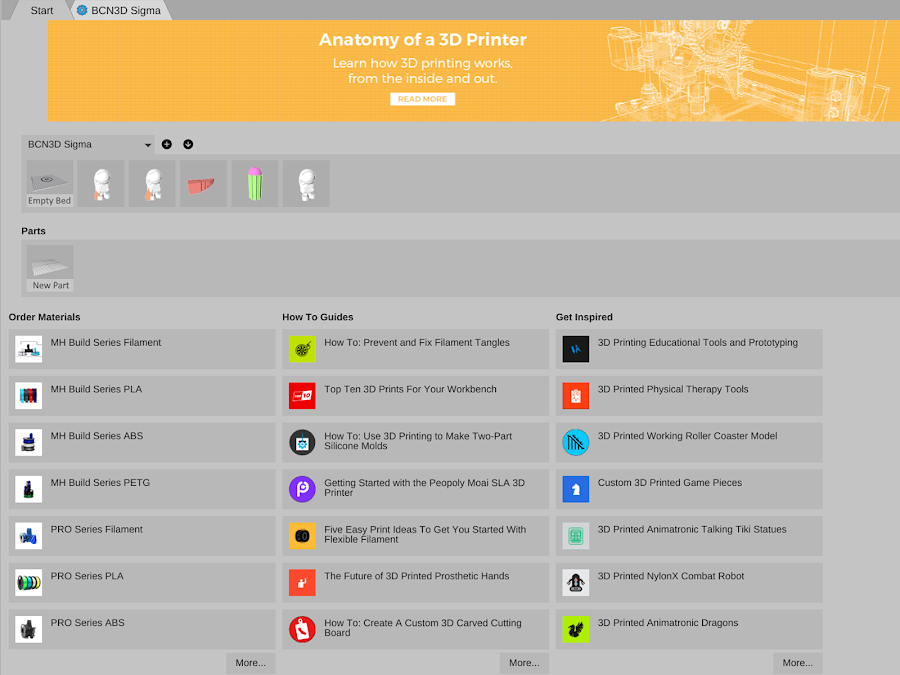Click the READ MORE banner button
Image resolution: width=900 pixels, height=675 pixels.
click(422, 99)
